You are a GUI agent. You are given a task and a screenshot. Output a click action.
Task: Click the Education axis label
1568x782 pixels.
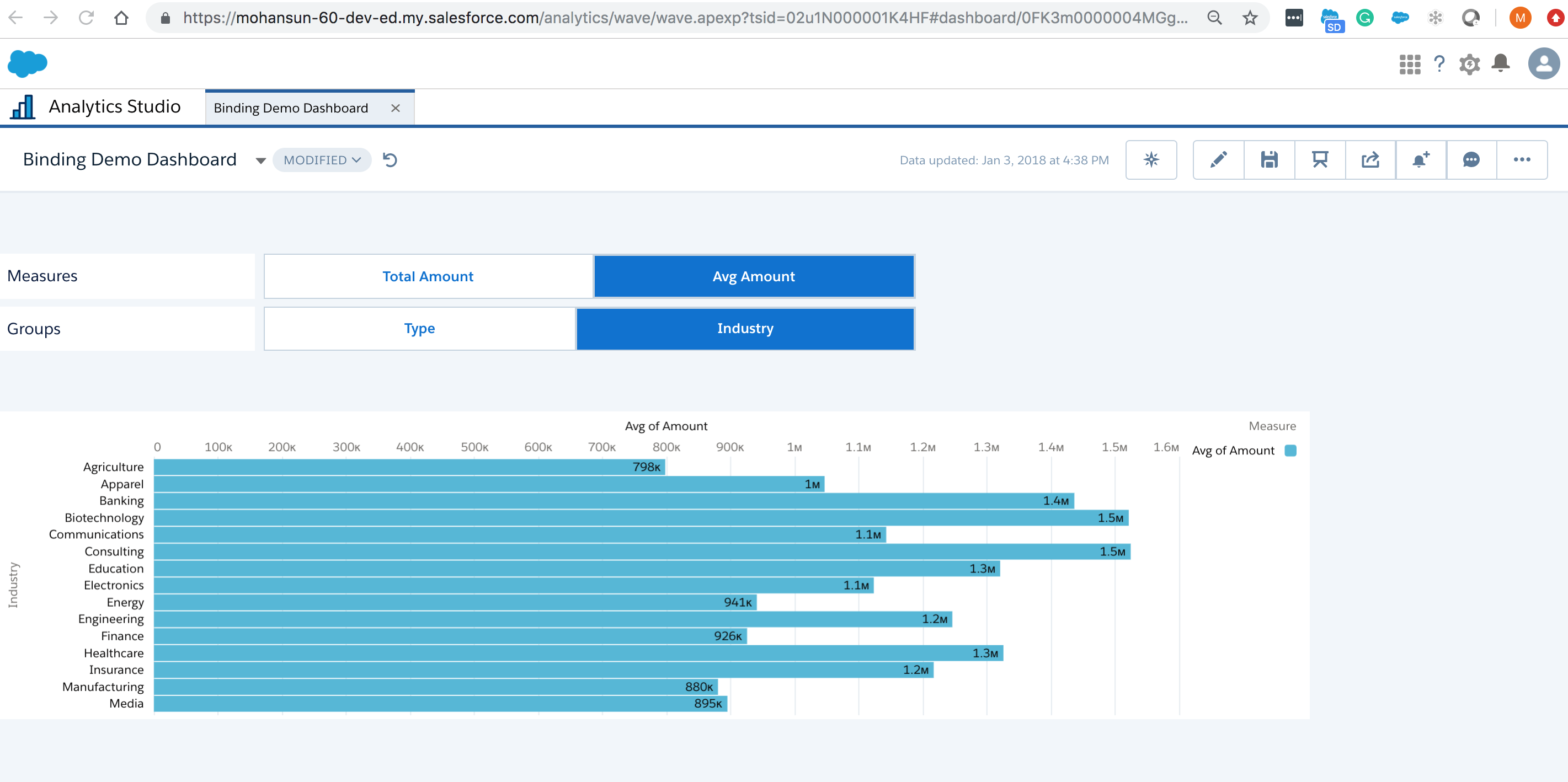(116, 569)
